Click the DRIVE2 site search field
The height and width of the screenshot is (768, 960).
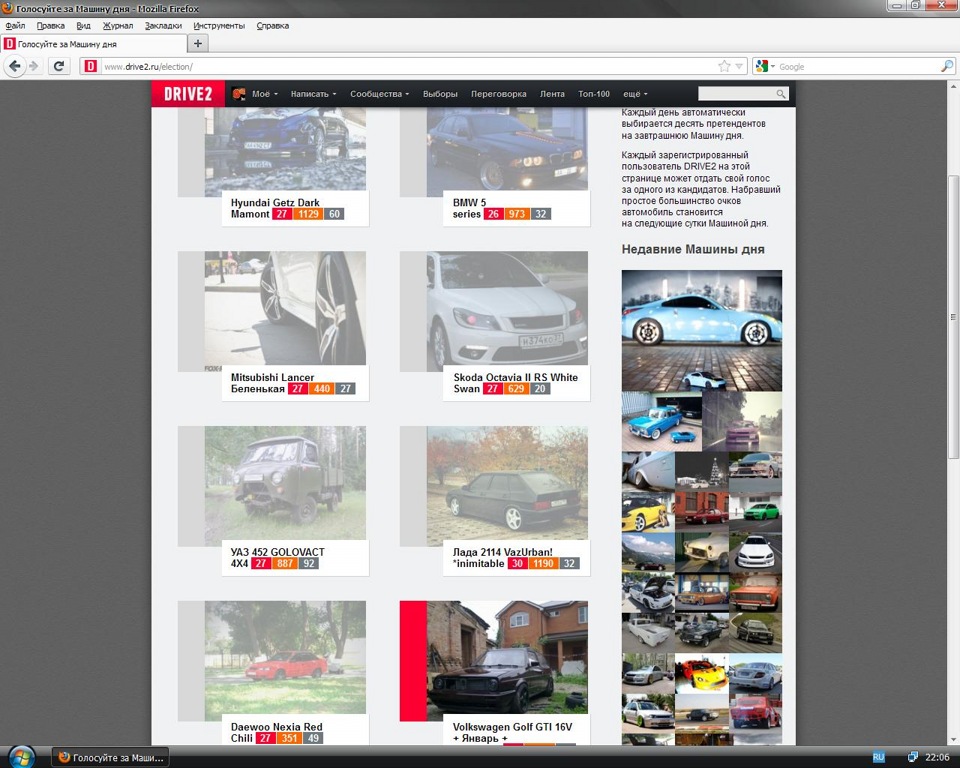(x=737, y=94)
